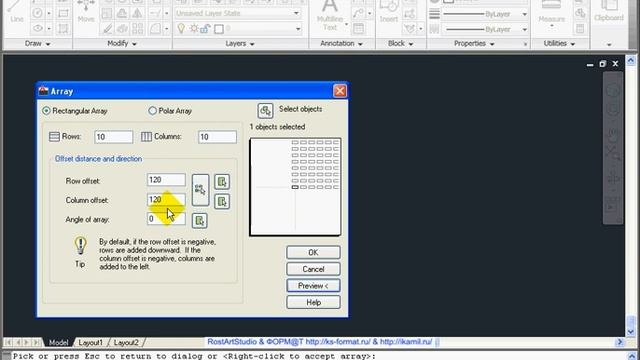Click the Row offset input field
Screen dimensions: 640x360
[x=166, y=180]
